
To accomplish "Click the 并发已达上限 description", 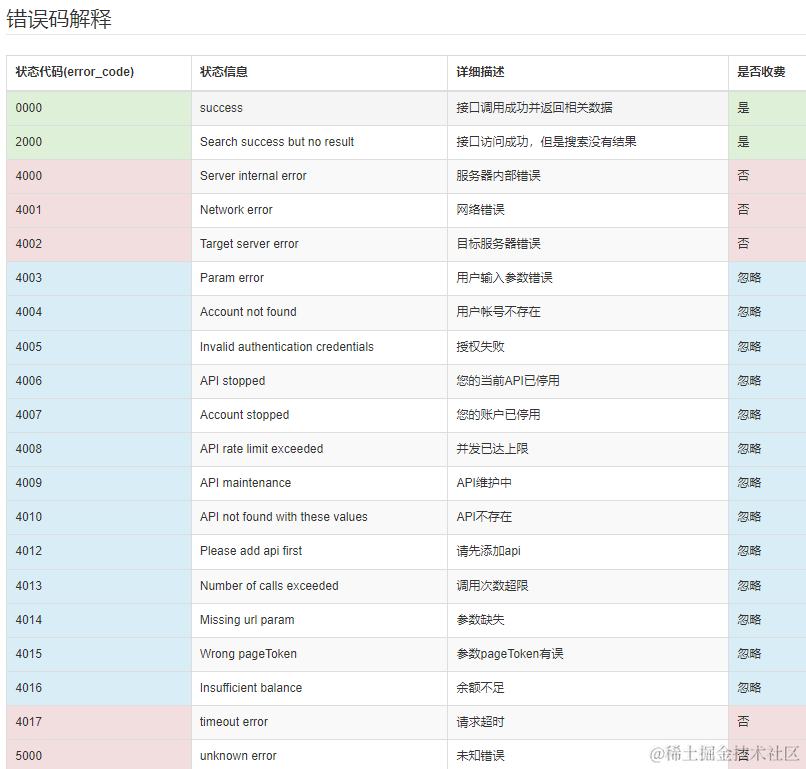I will click(x=492, y=448).
